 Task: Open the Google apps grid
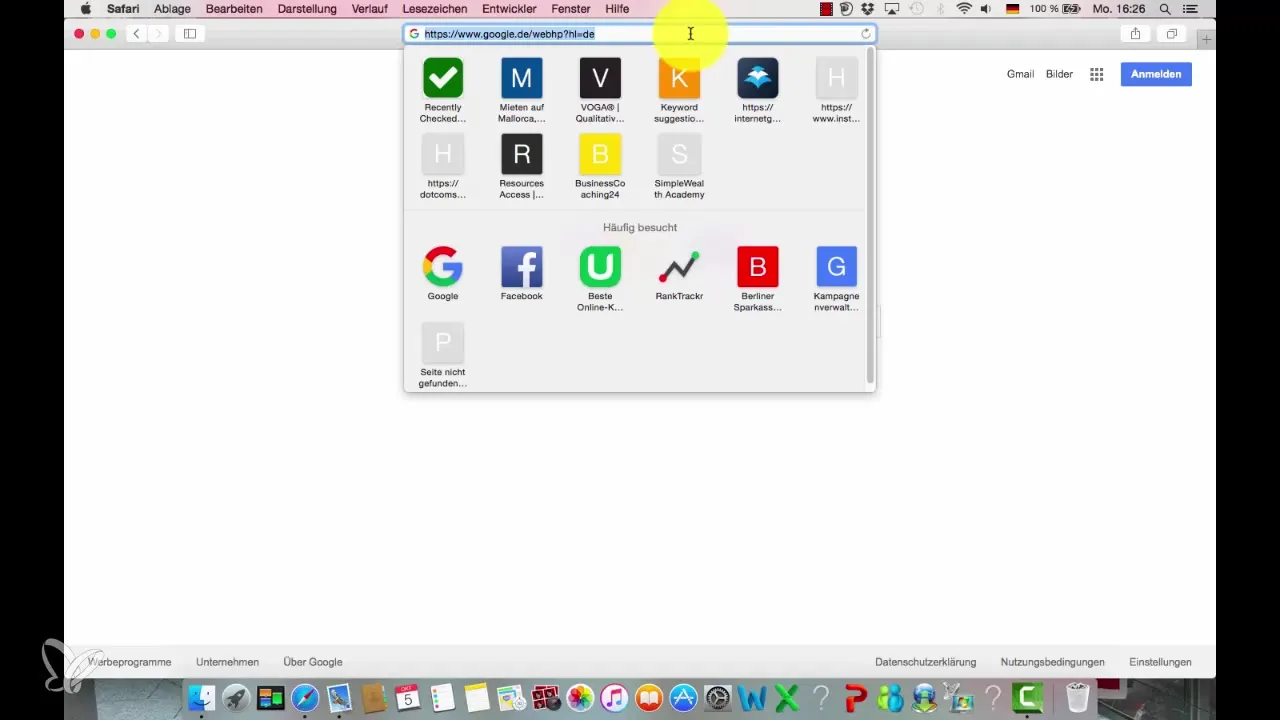(x=1096, y=74)
